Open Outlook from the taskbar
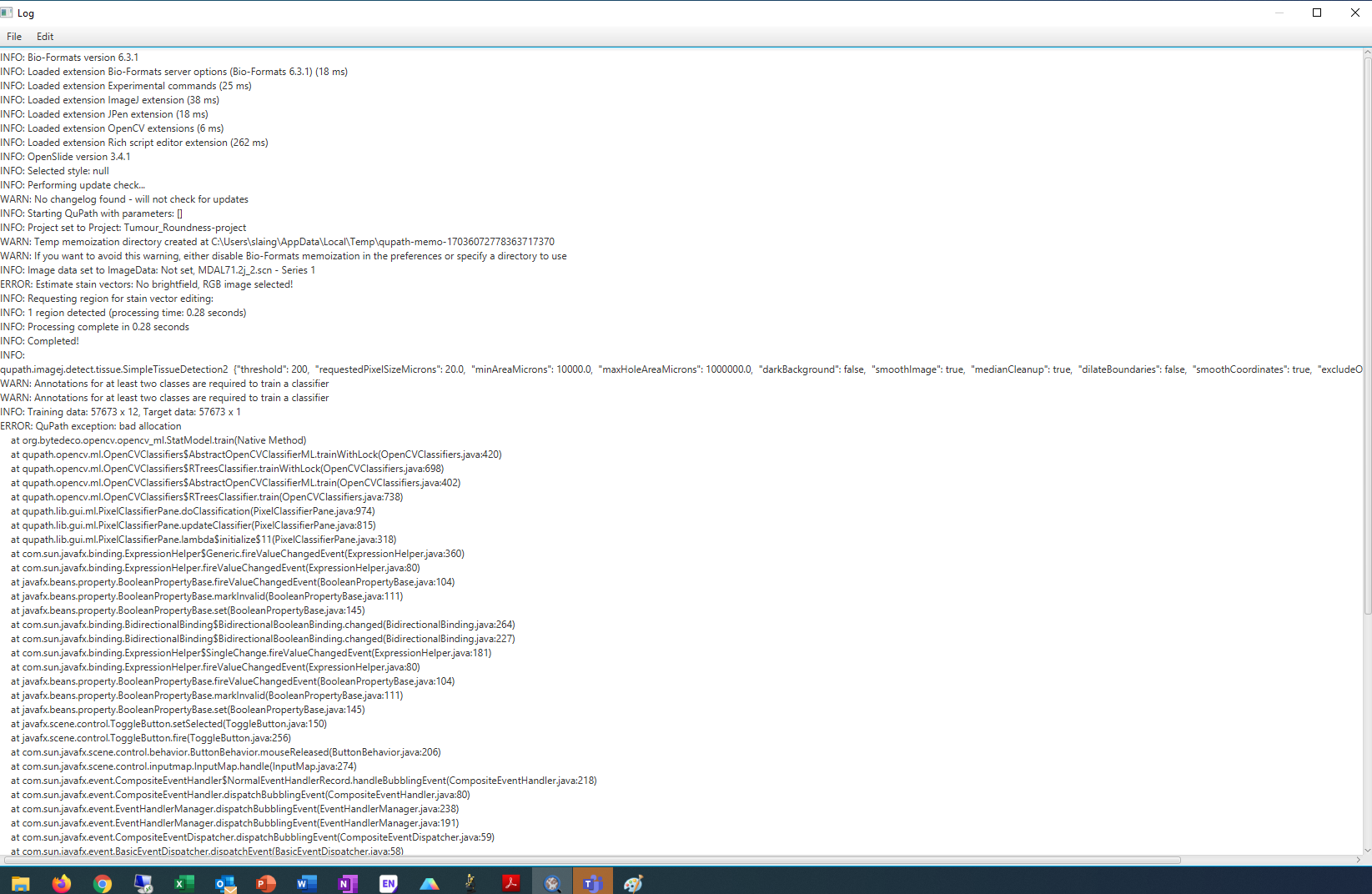Image resolution: width=1372 pixels, height=894 pixels. 225,881
